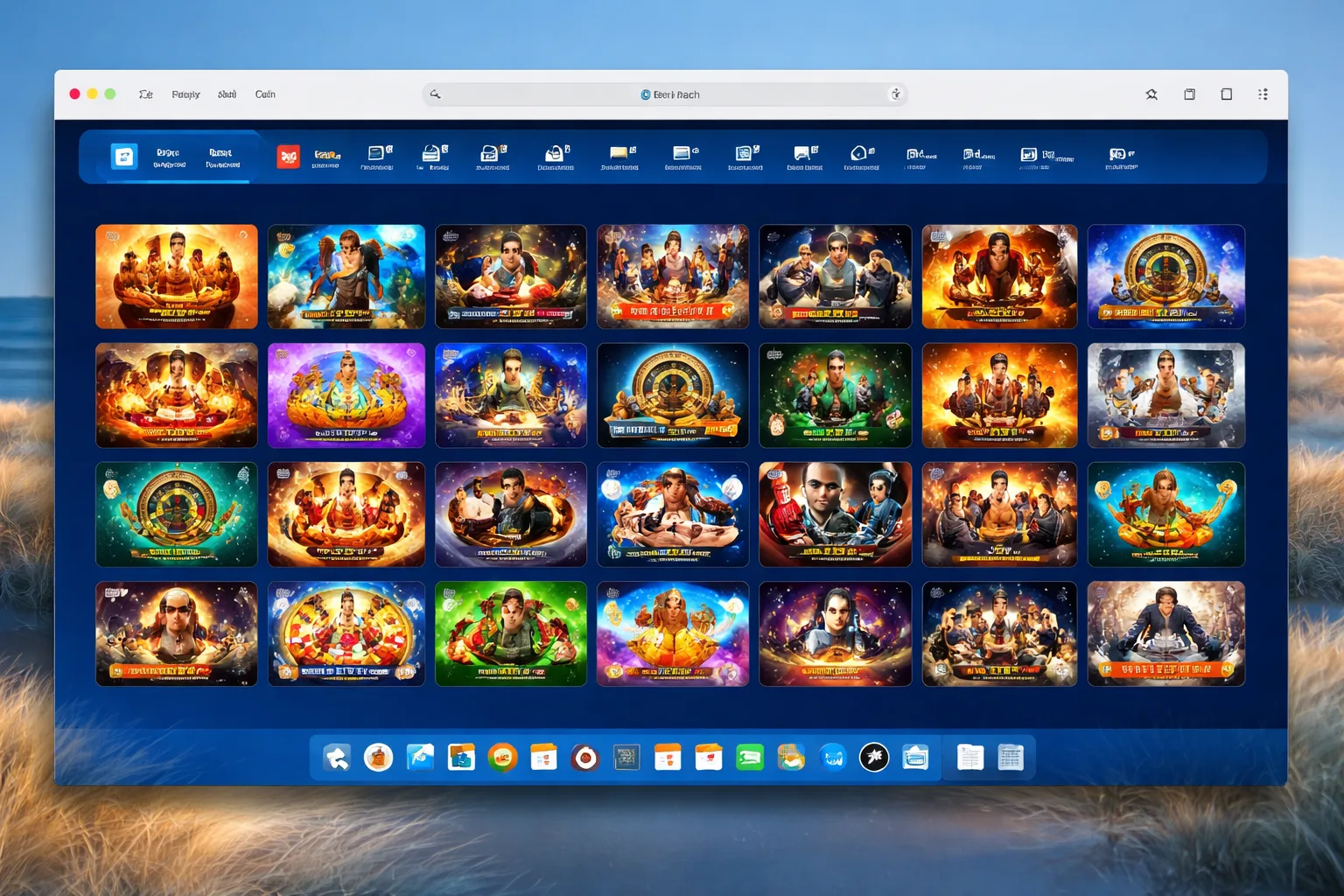This screenshot has width=1344, height=896.
Task: Click the star bookmark icon in browser toolbar
Action: point(1151,94)
